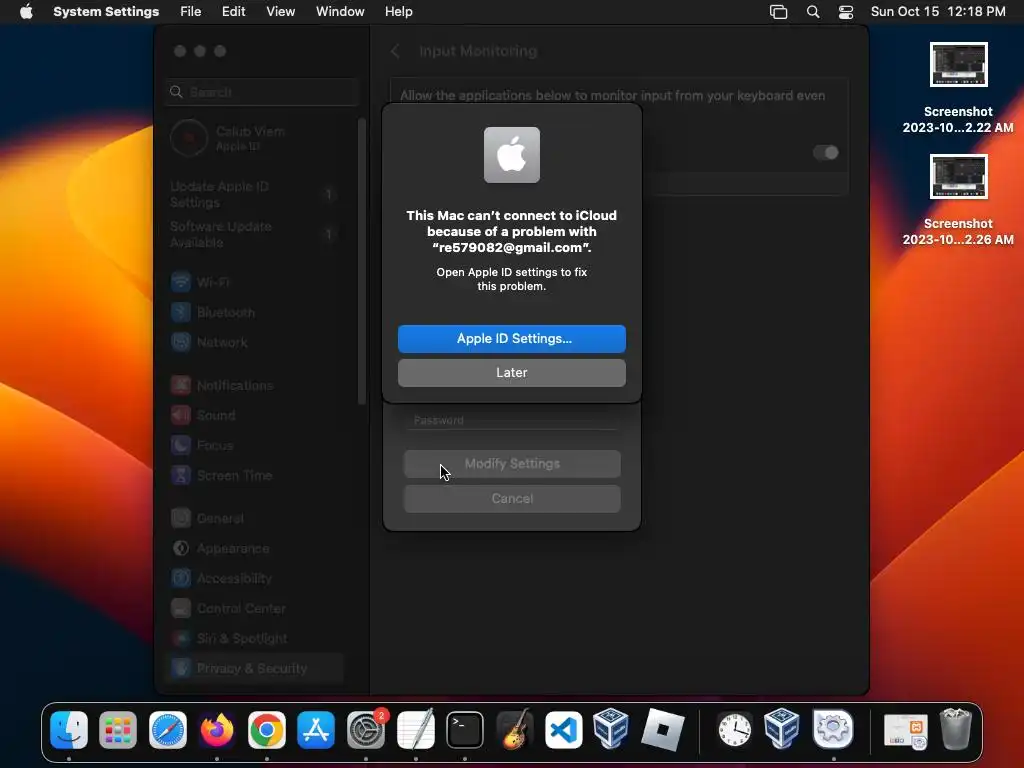Open the Trash in the Dock
The image size is (1024, 768).
click(955, 729)
